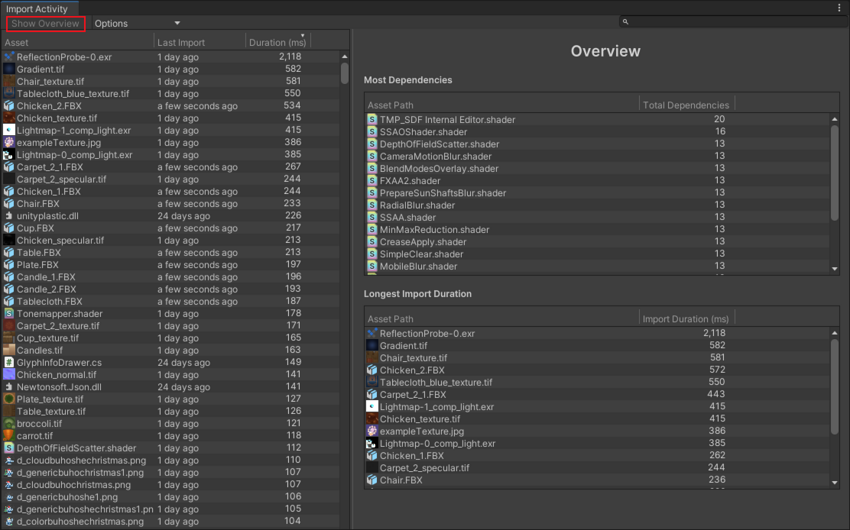This screenshot has height=530, width=850.
Task: Open the Options dropdown
Action: coord(137,23)
